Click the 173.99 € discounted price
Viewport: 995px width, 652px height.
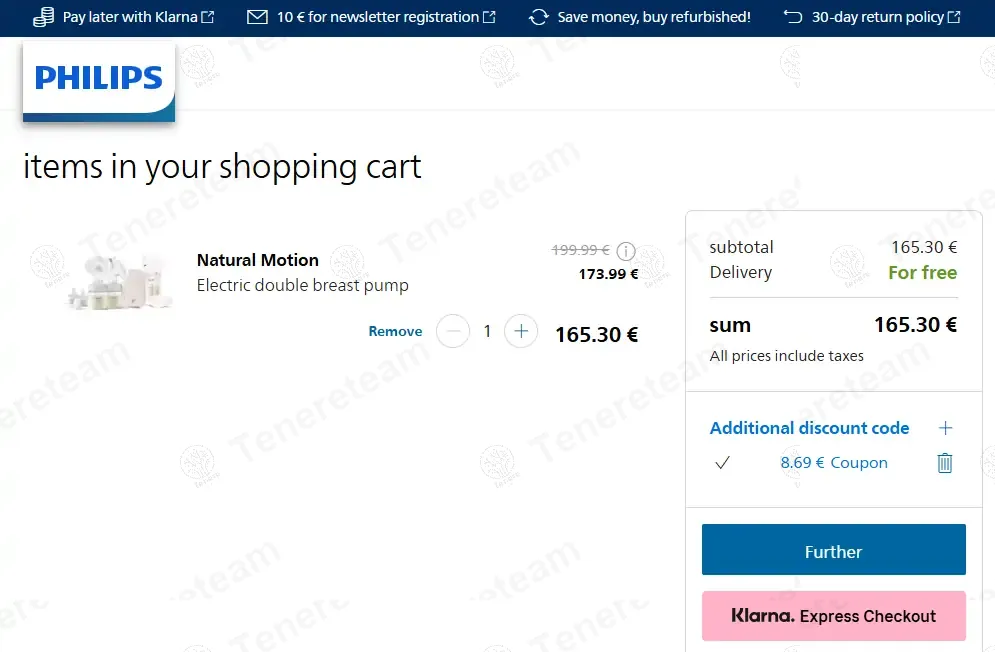point(609,274)
